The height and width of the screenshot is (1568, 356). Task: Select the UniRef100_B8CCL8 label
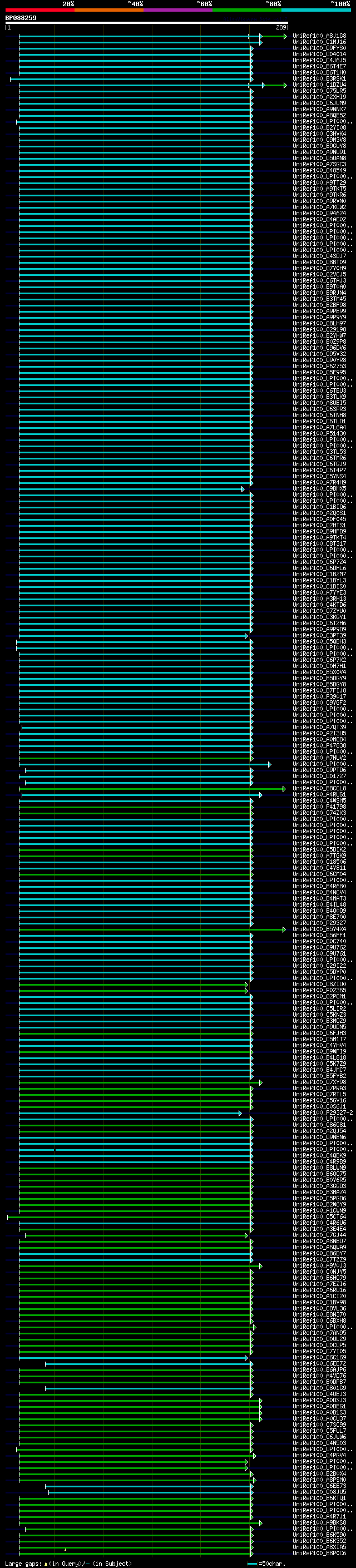click(x=319, y=789)
